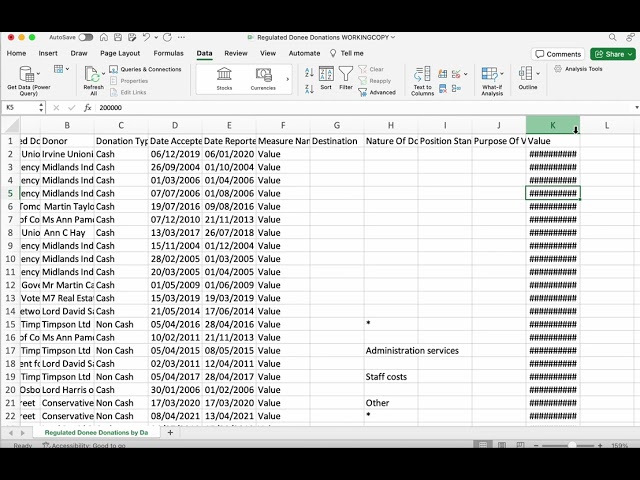The image size is (640, 480).
Task: Select the Stocks data type
Action: pos(224,79)
